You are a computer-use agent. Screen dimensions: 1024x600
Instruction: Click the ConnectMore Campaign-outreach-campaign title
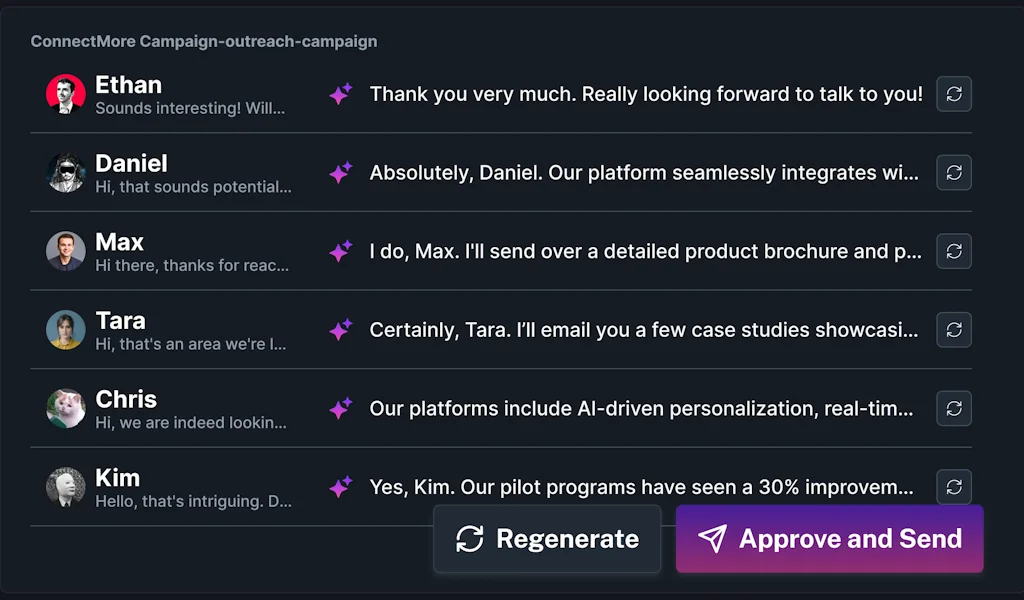pyautogui.click(x=204, y=42)
